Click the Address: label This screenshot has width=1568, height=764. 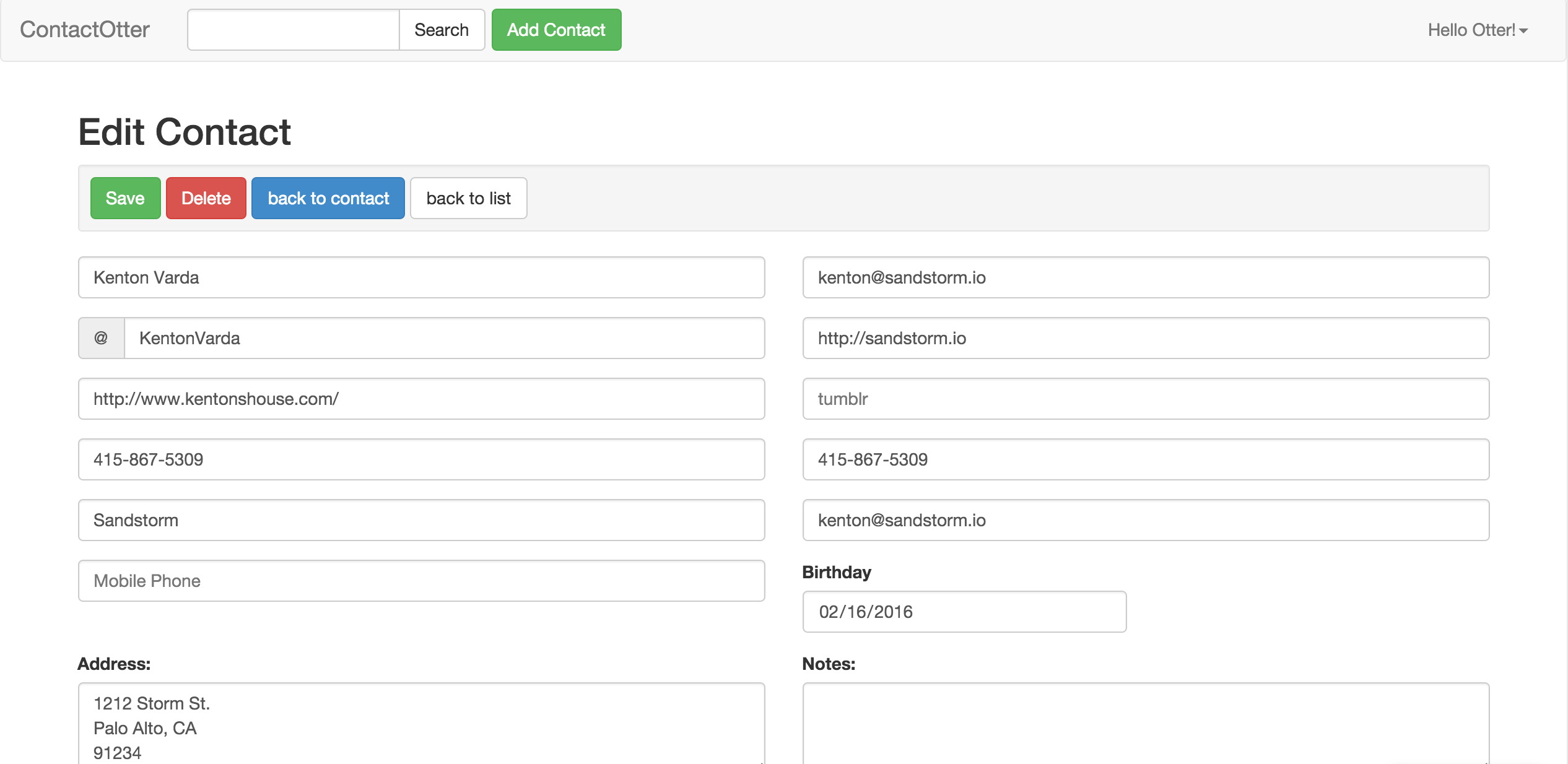(114, 664)
